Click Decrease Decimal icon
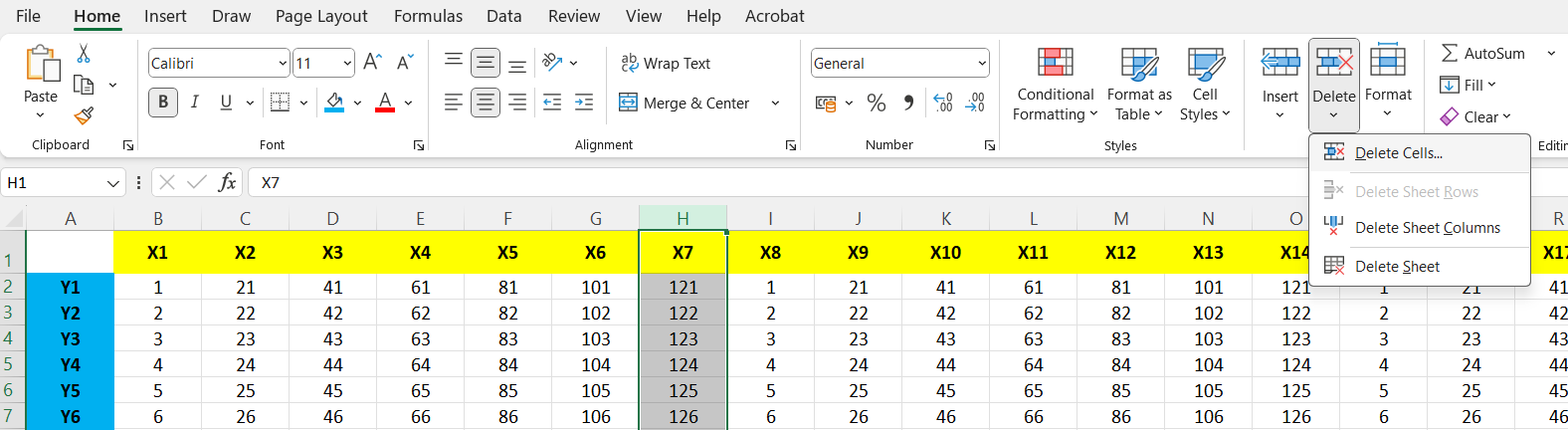 [x=975, y=103]
